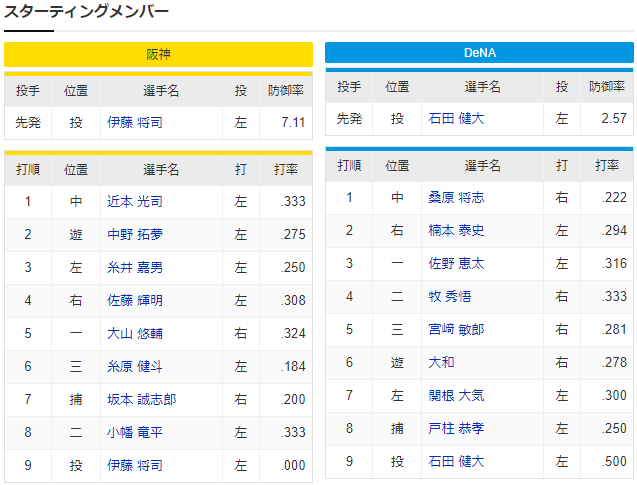Viewport: 637px width, 485px height.
Task: Open player link 小幡 竜平
Action: [x=135, y=432]
